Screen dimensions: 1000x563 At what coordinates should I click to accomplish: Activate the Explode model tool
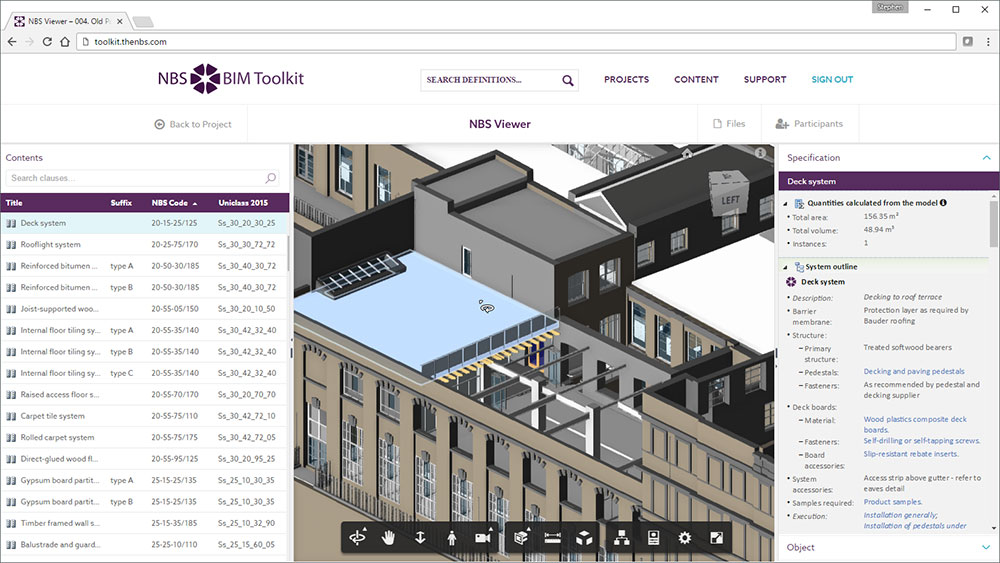584,537
